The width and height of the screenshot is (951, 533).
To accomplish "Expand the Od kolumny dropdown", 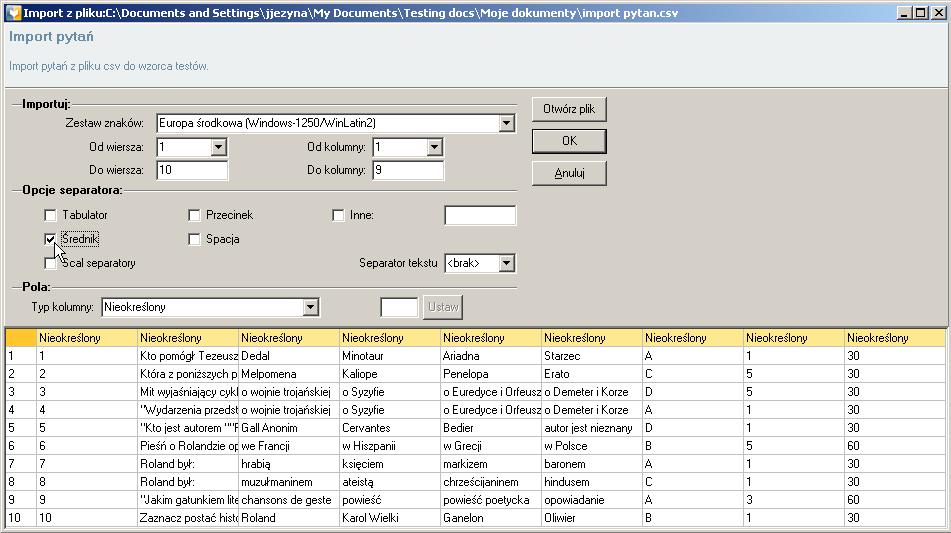I will pos(434,147).
